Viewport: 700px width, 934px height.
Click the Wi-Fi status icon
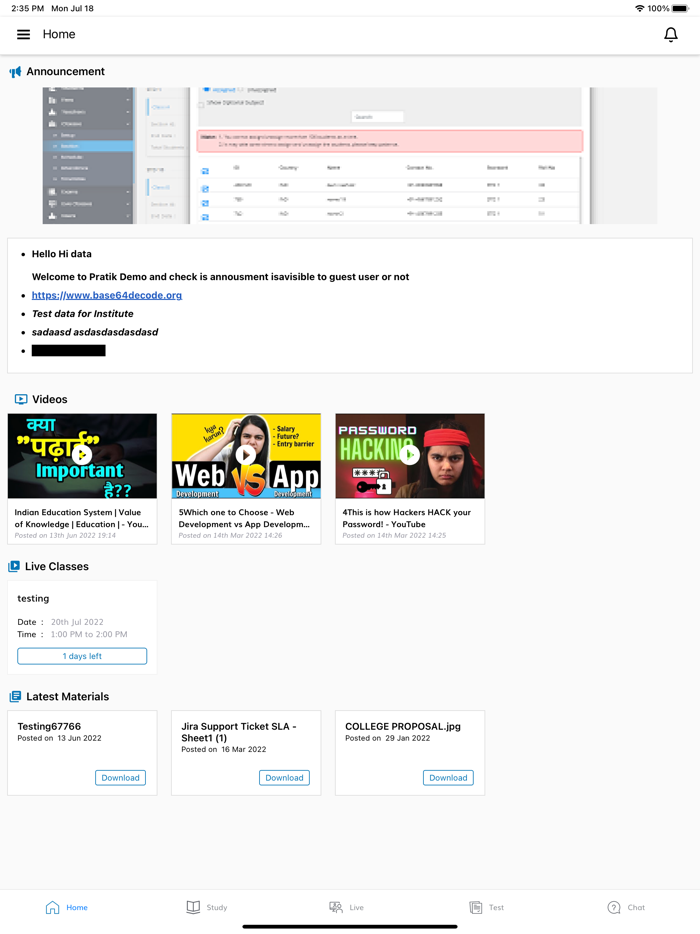[x=639, y=8]
